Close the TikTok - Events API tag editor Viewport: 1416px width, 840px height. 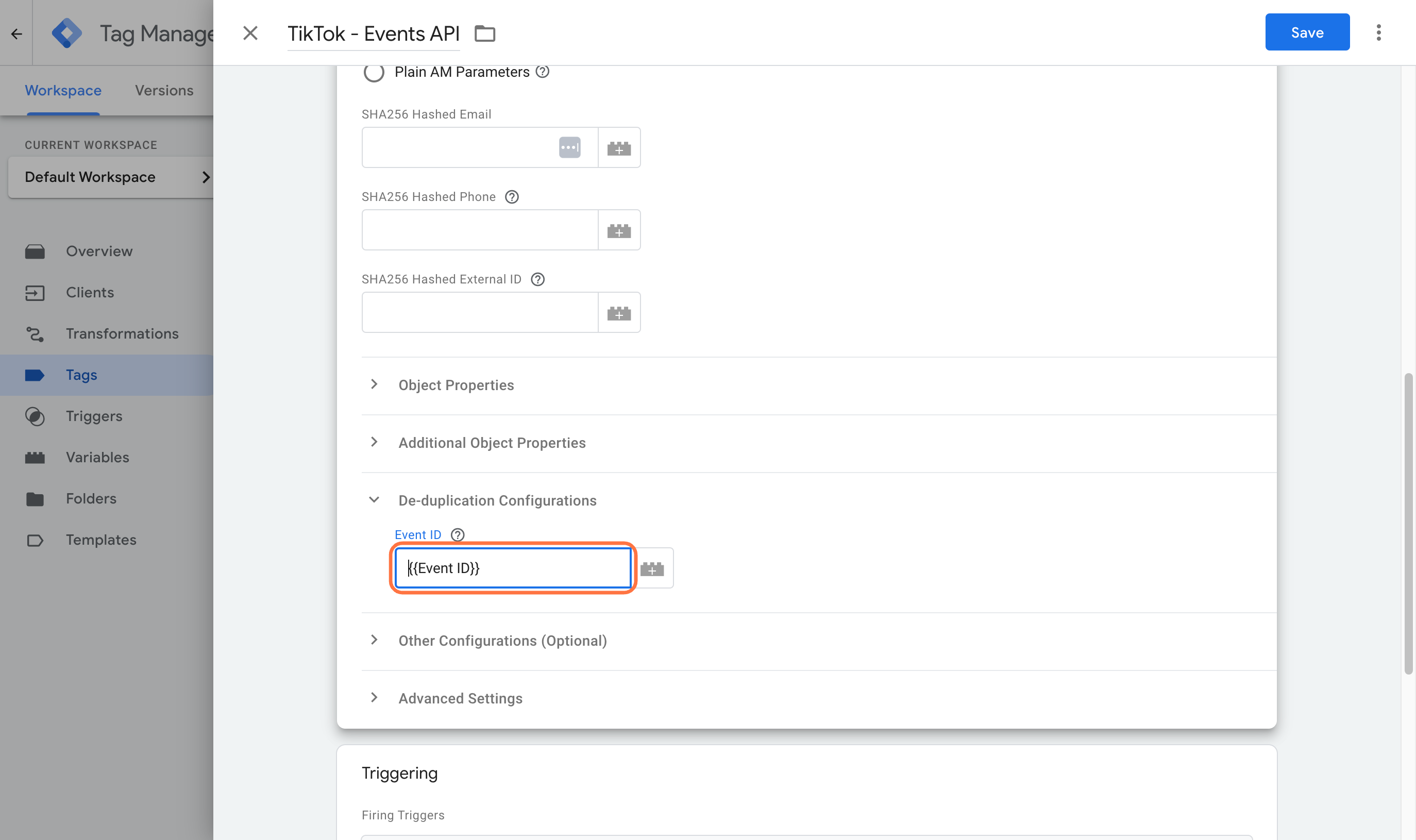pos(250,33)
